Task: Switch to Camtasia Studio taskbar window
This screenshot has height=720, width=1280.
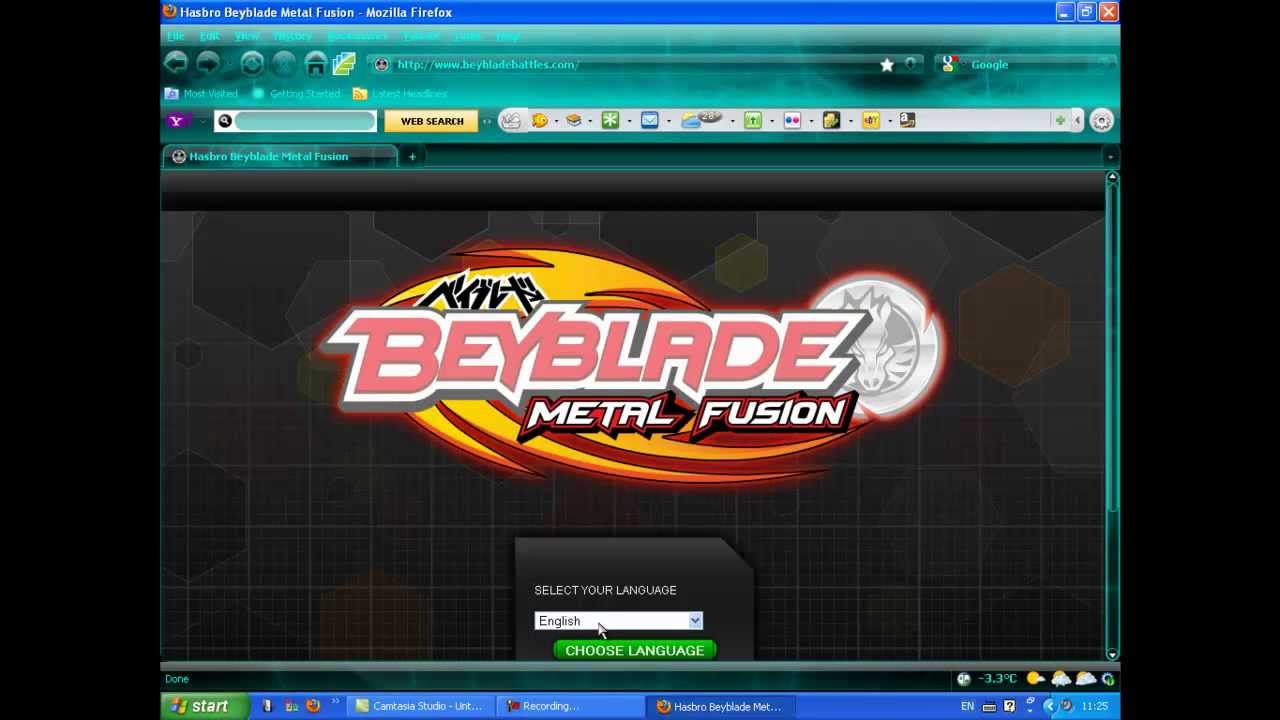Action: click(420, 706)
